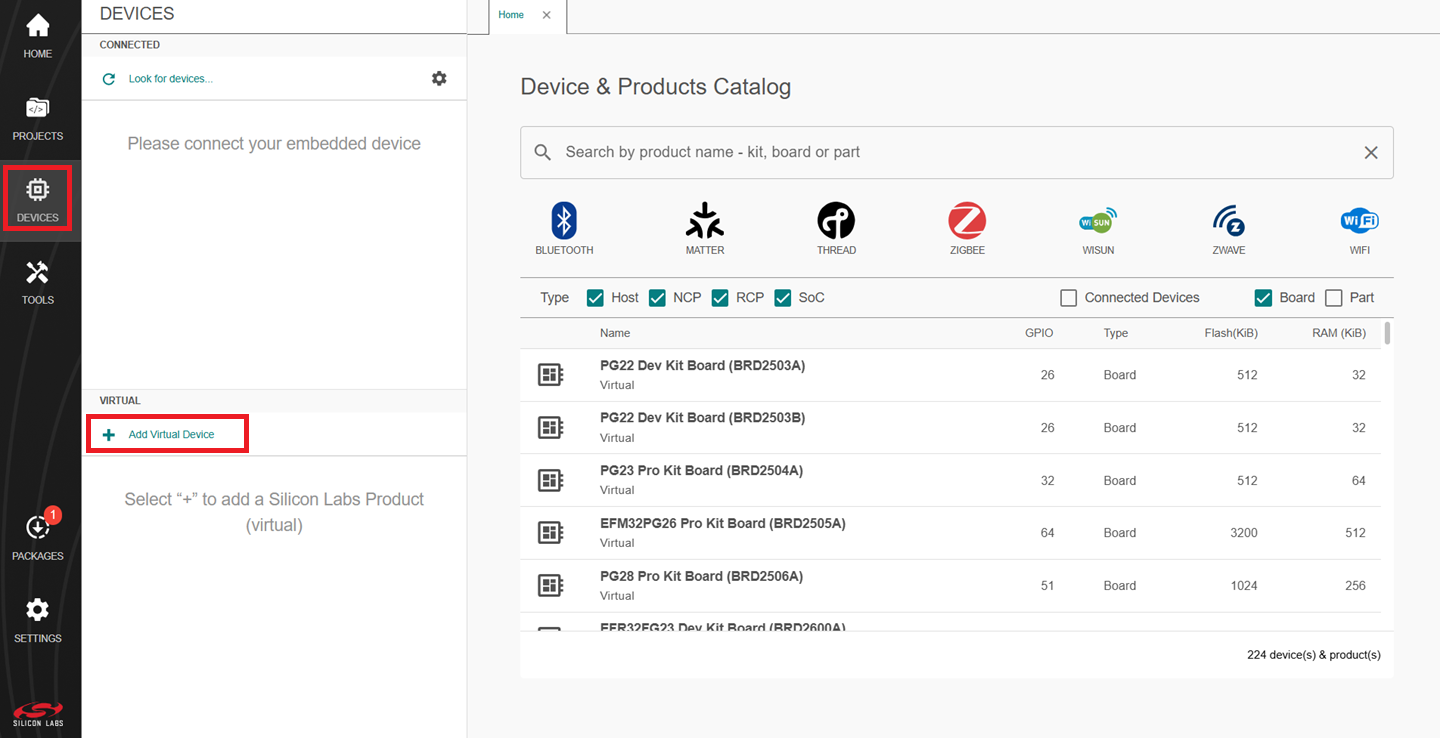The width and height of the screenshot is (1440, 738).
Task: Click the connected devices gear icon
Action: click(x=439, y=78)
